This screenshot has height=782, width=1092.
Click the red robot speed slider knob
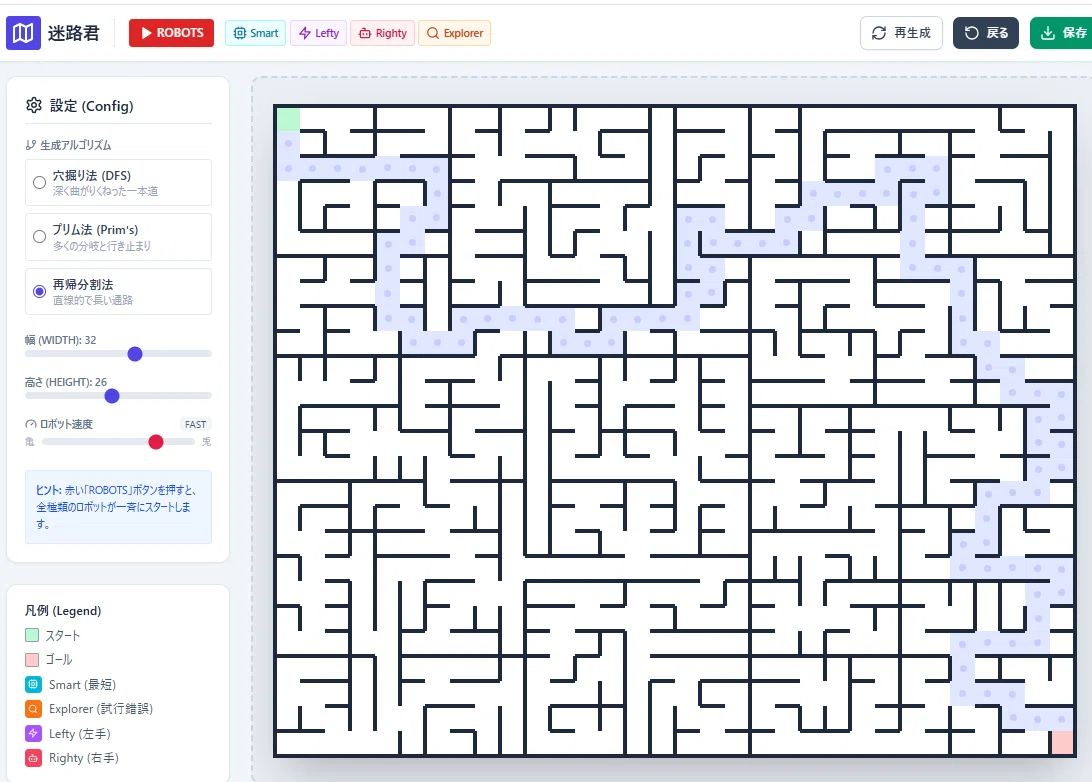click(x=156, y=441)
